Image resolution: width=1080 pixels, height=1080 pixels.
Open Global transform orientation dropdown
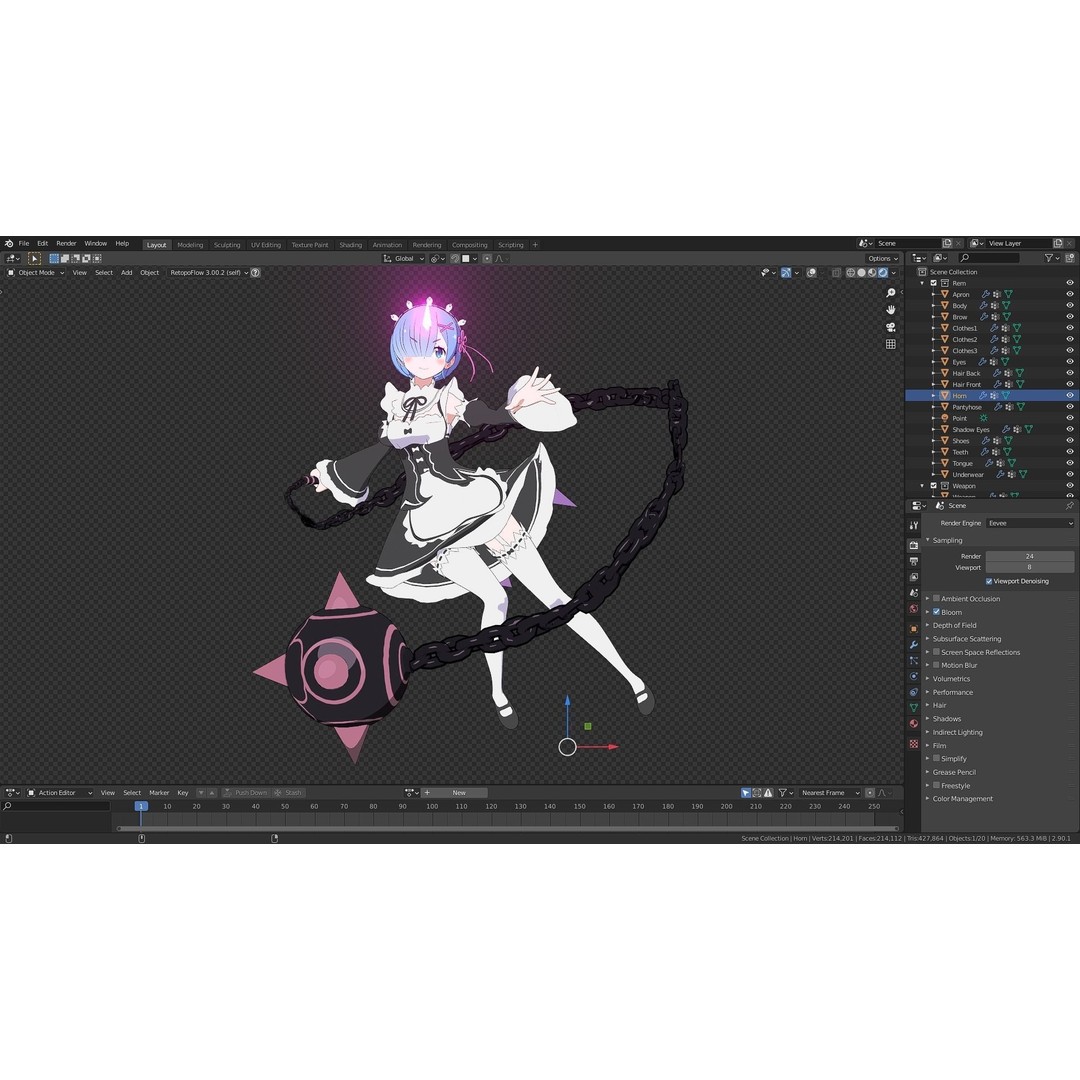(x=404, y=258)
